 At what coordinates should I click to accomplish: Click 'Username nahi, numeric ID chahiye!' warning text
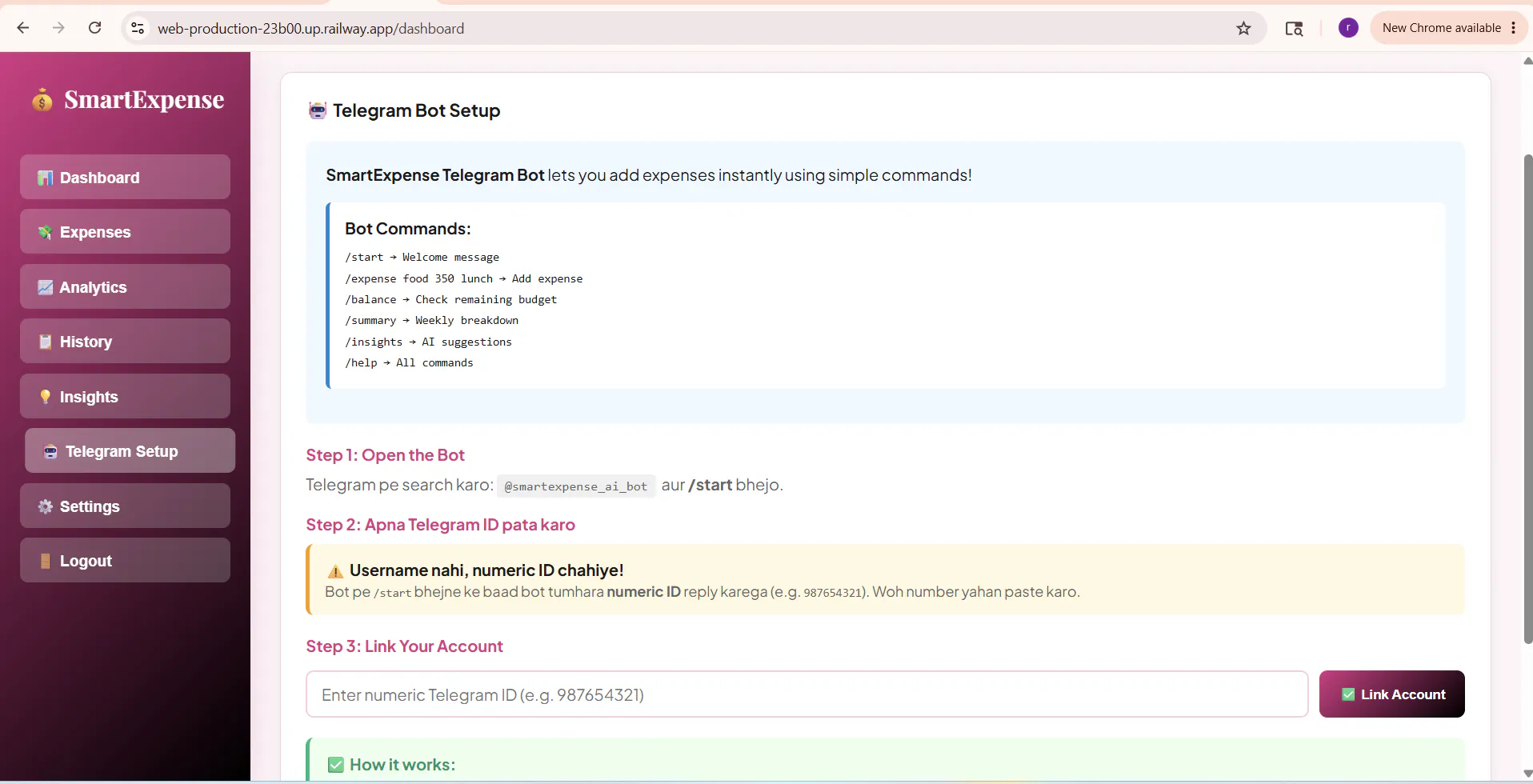coord(486,570)
